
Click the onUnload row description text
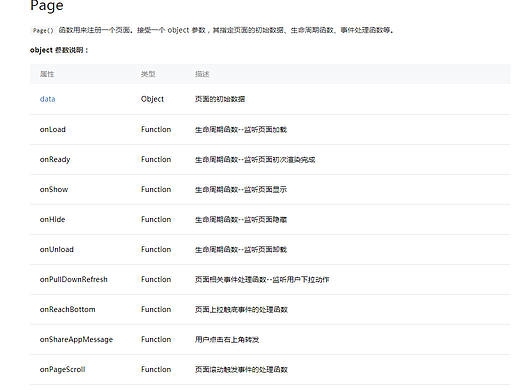241,249
